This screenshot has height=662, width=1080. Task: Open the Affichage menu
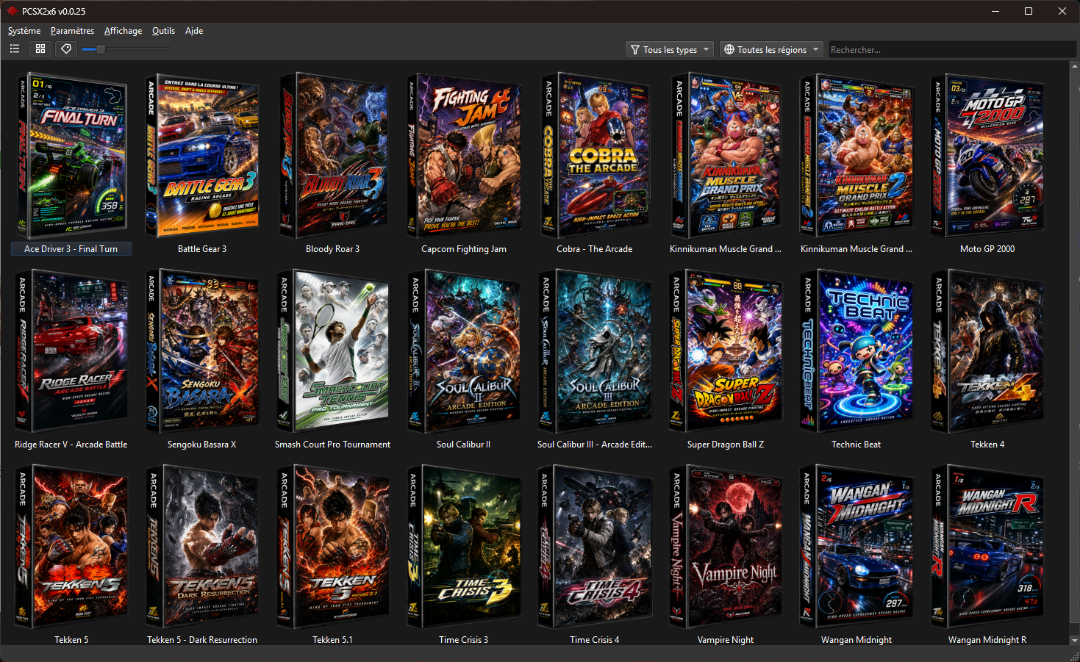click(123, 30)
